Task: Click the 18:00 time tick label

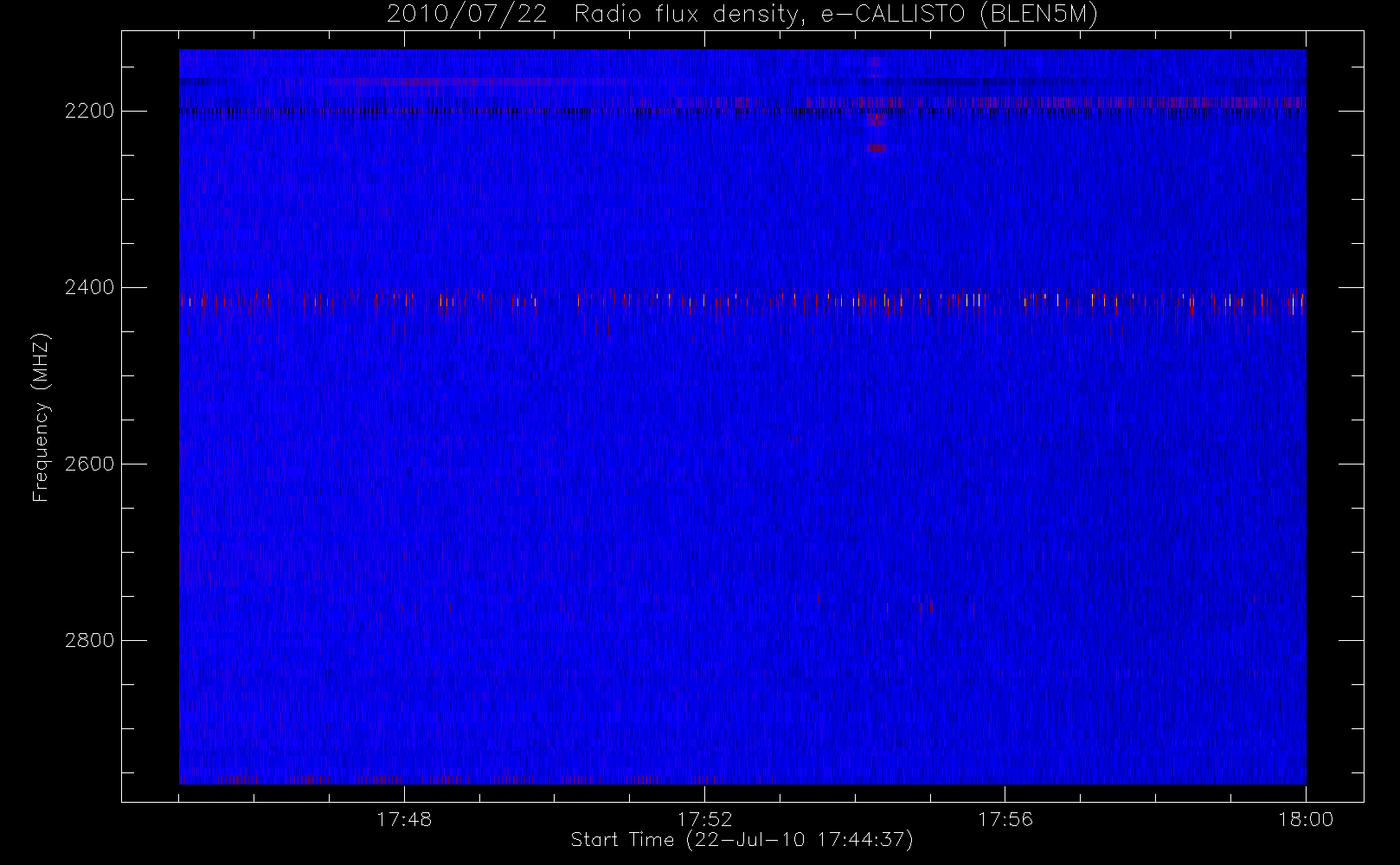Action: pyautogui.click(x=1305, y=818)
